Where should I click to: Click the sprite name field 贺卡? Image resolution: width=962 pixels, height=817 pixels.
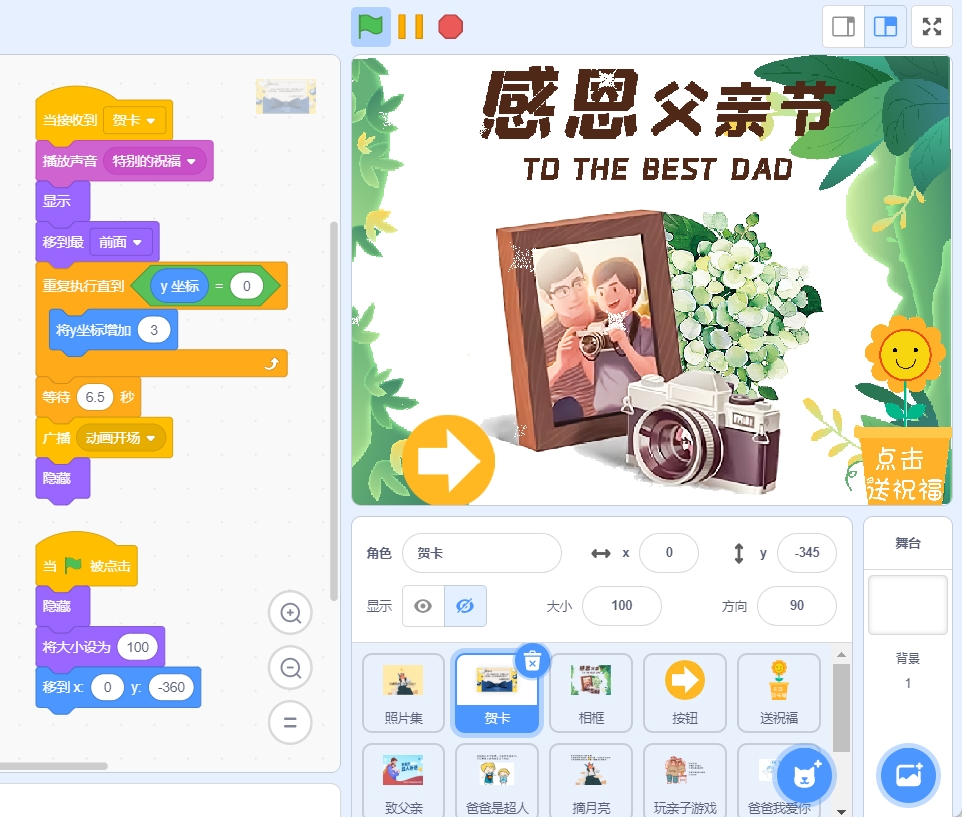point(481,553)
